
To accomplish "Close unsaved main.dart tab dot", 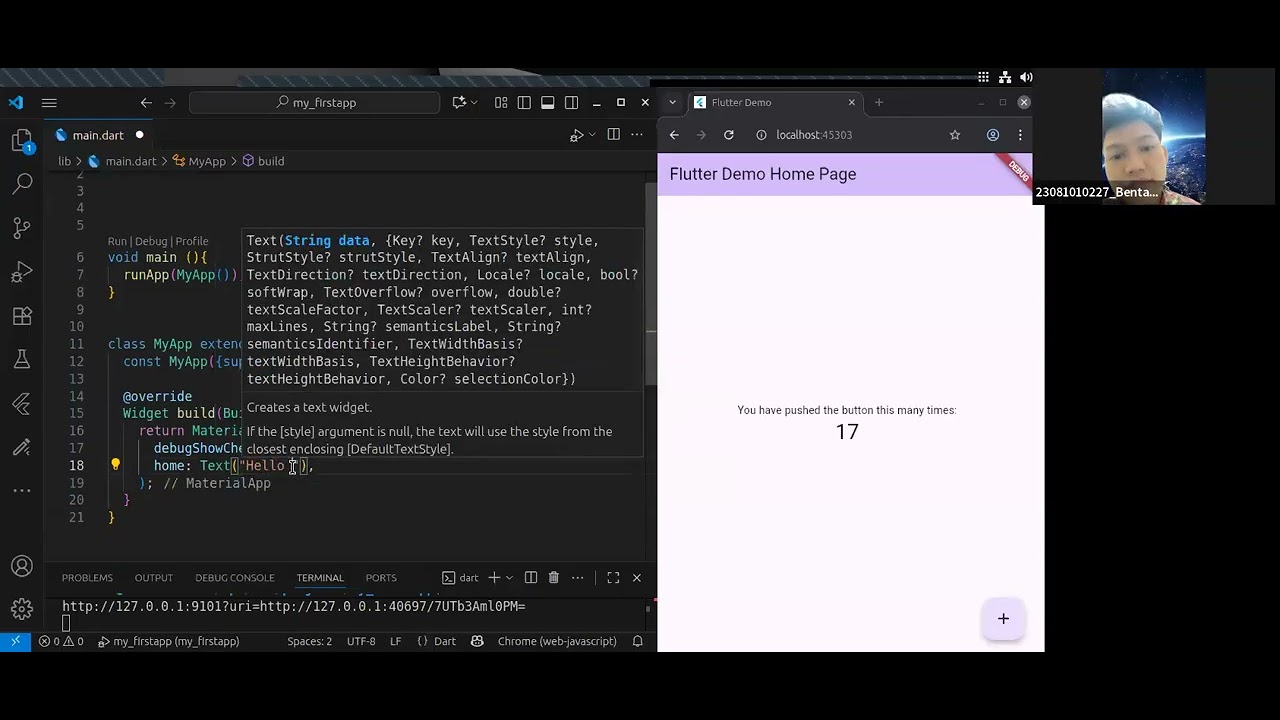I will coord(139,135).
